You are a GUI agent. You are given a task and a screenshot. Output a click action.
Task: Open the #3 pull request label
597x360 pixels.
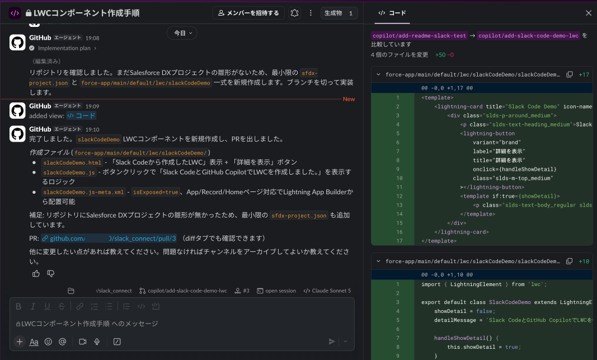click(242, 291)
